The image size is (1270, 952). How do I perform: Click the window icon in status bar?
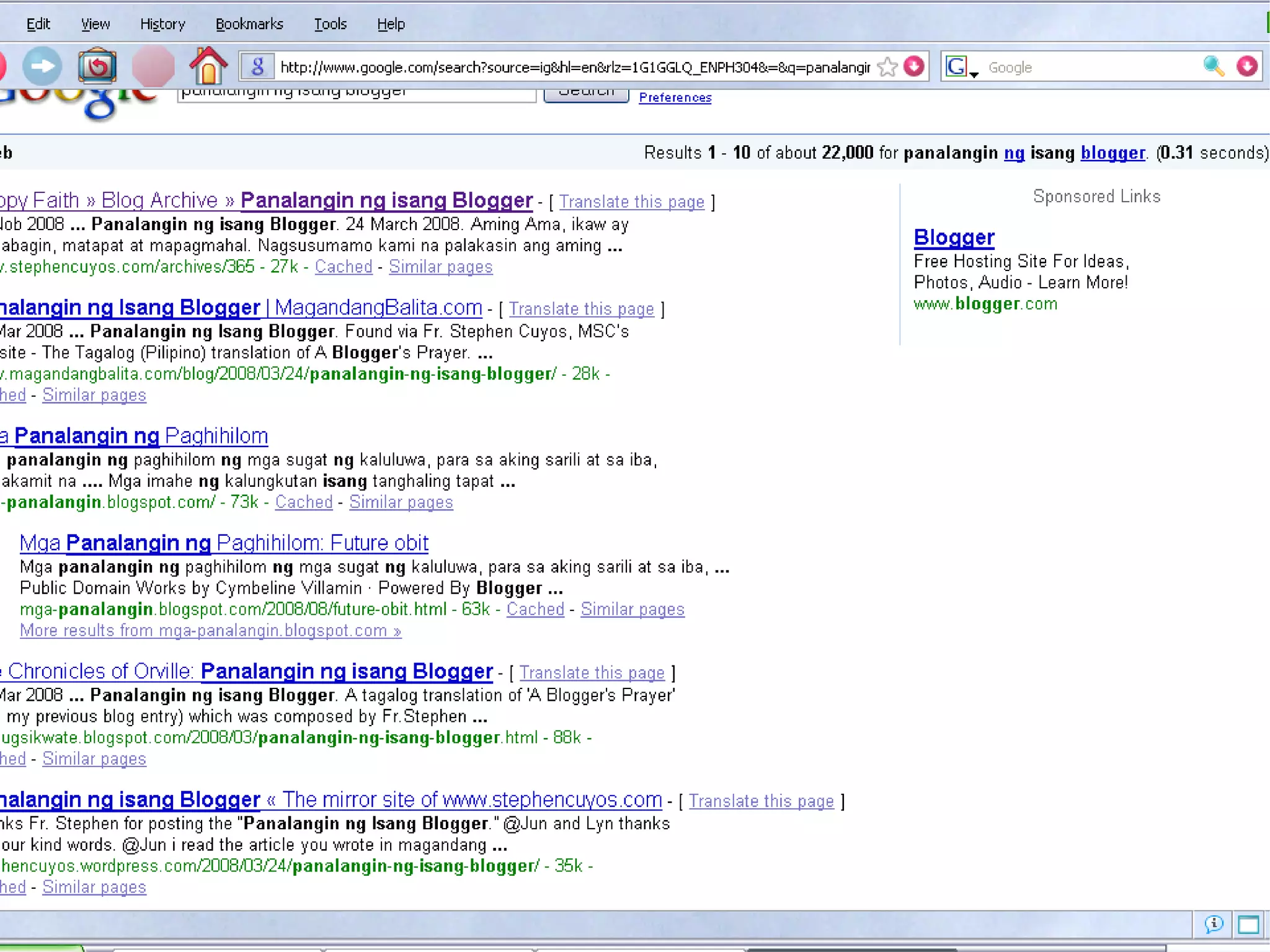tap(1249, 925)
